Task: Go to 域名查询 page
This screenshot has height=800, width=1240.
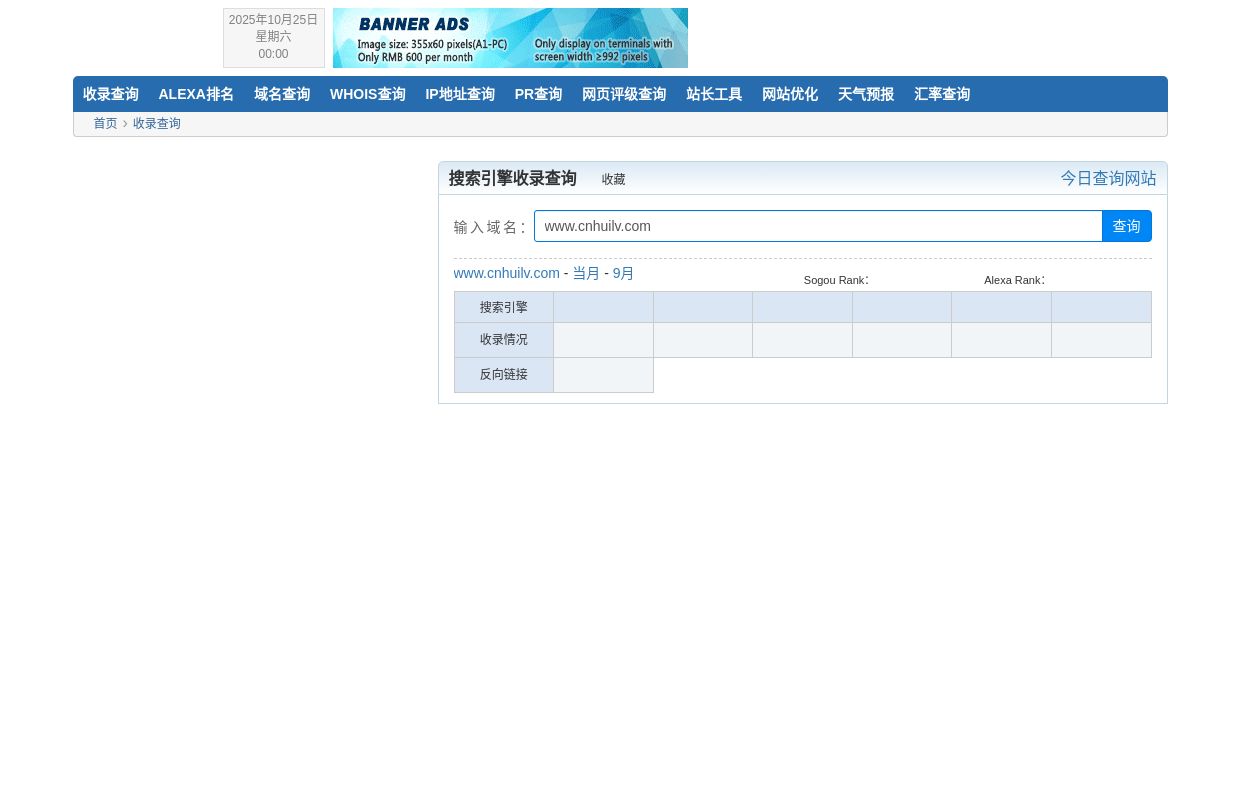Action: point(282,94)
